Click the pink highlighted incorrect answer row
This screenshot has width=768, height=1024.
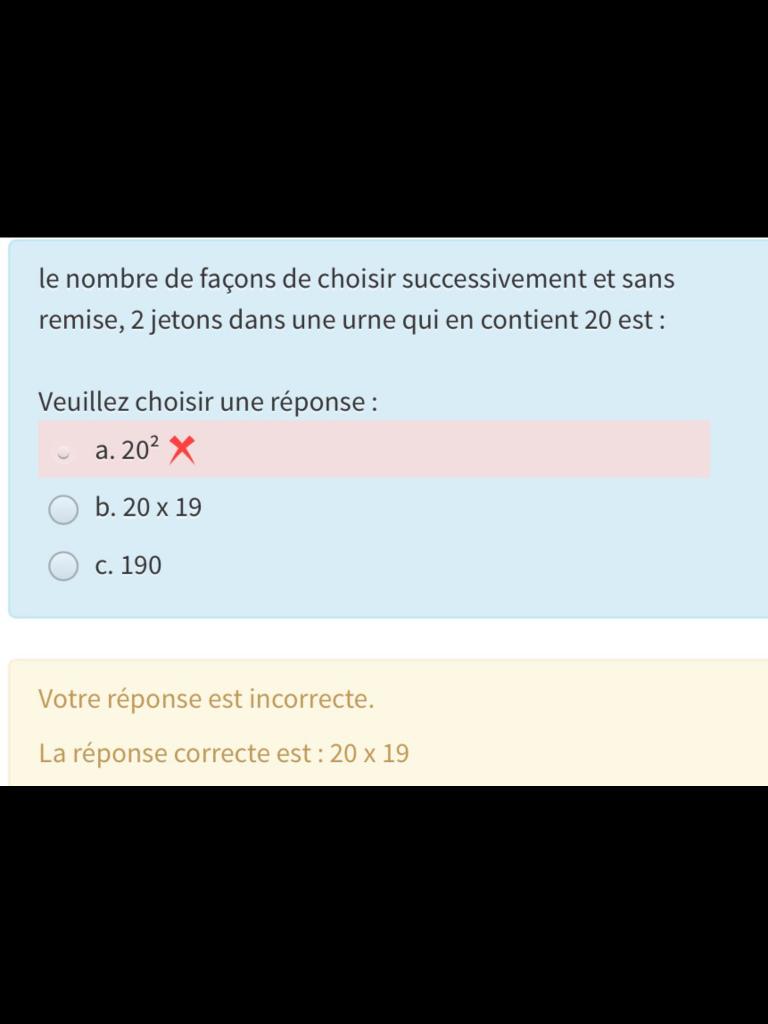[450, 449]
